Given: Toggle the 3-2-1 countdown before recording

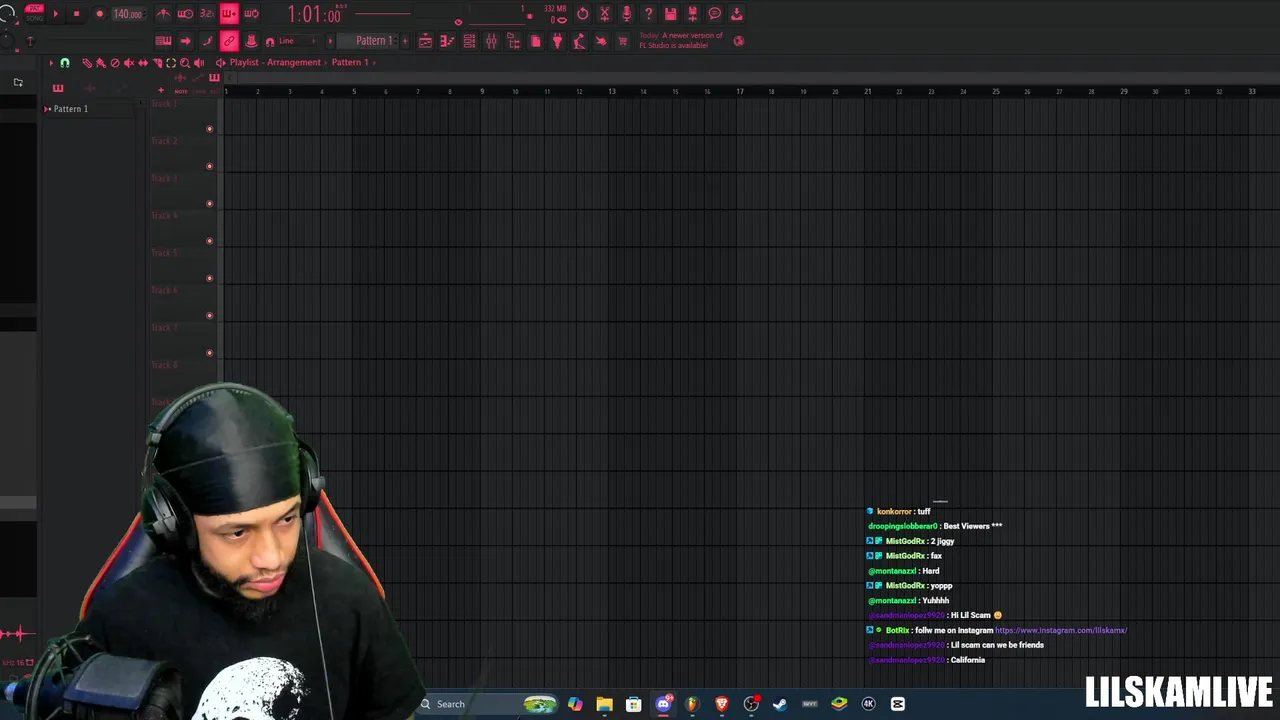Looking at the screenshot, I should click(x=207, y=14).
